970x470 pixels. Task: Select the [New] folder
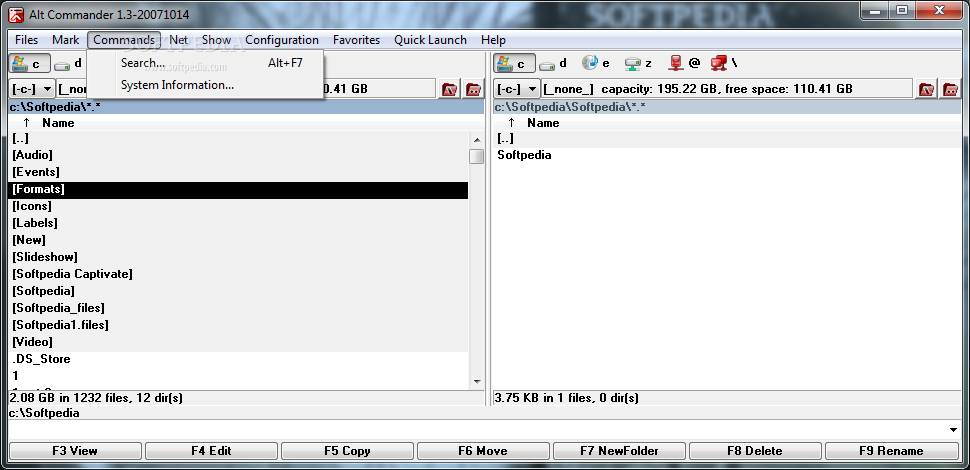pyautogui.click(x=238, y=240)
